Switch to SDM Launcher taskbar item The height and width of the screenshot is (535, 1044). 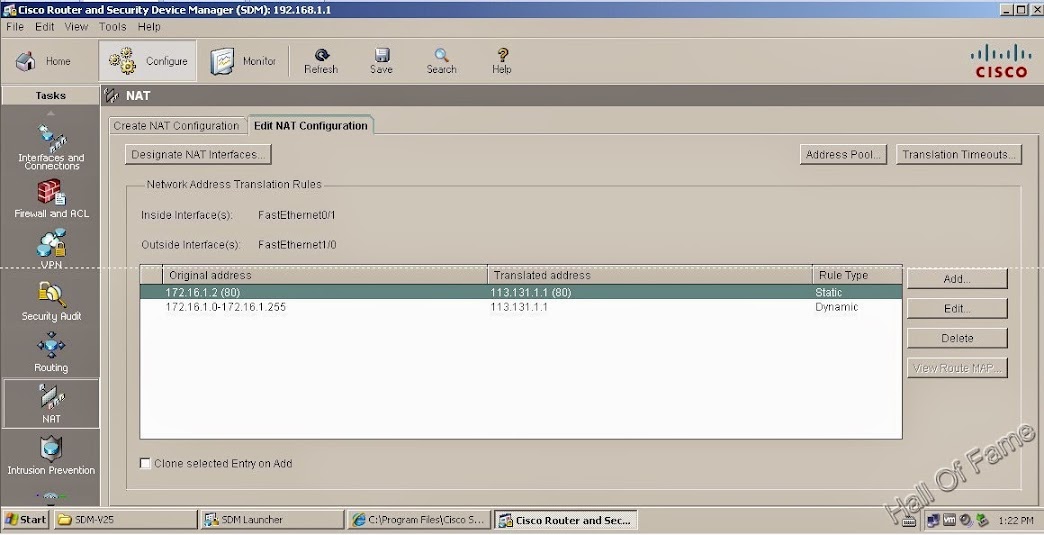pyautogui.click(x=272, y=520)
